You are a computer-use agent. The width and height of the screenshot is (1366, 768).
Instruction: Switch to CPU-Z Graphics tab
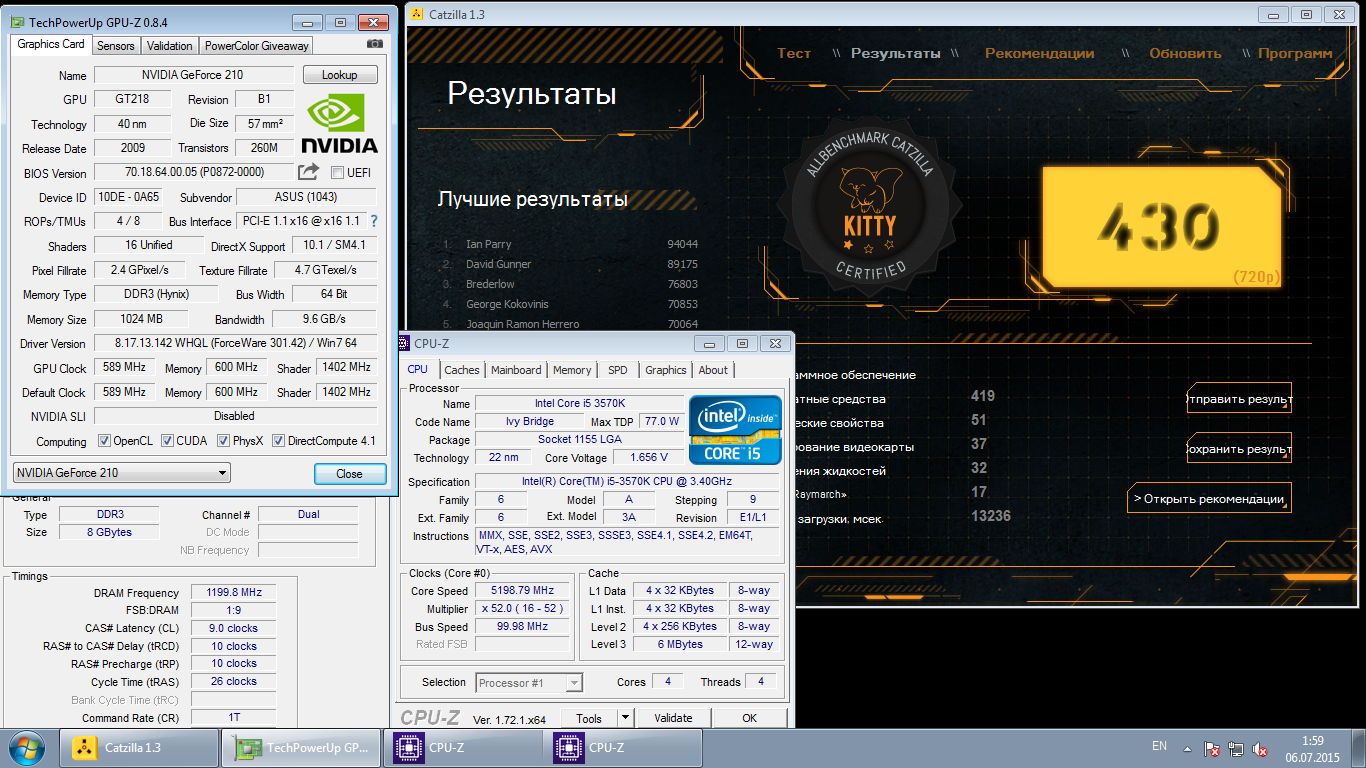[x=666, y=370]
